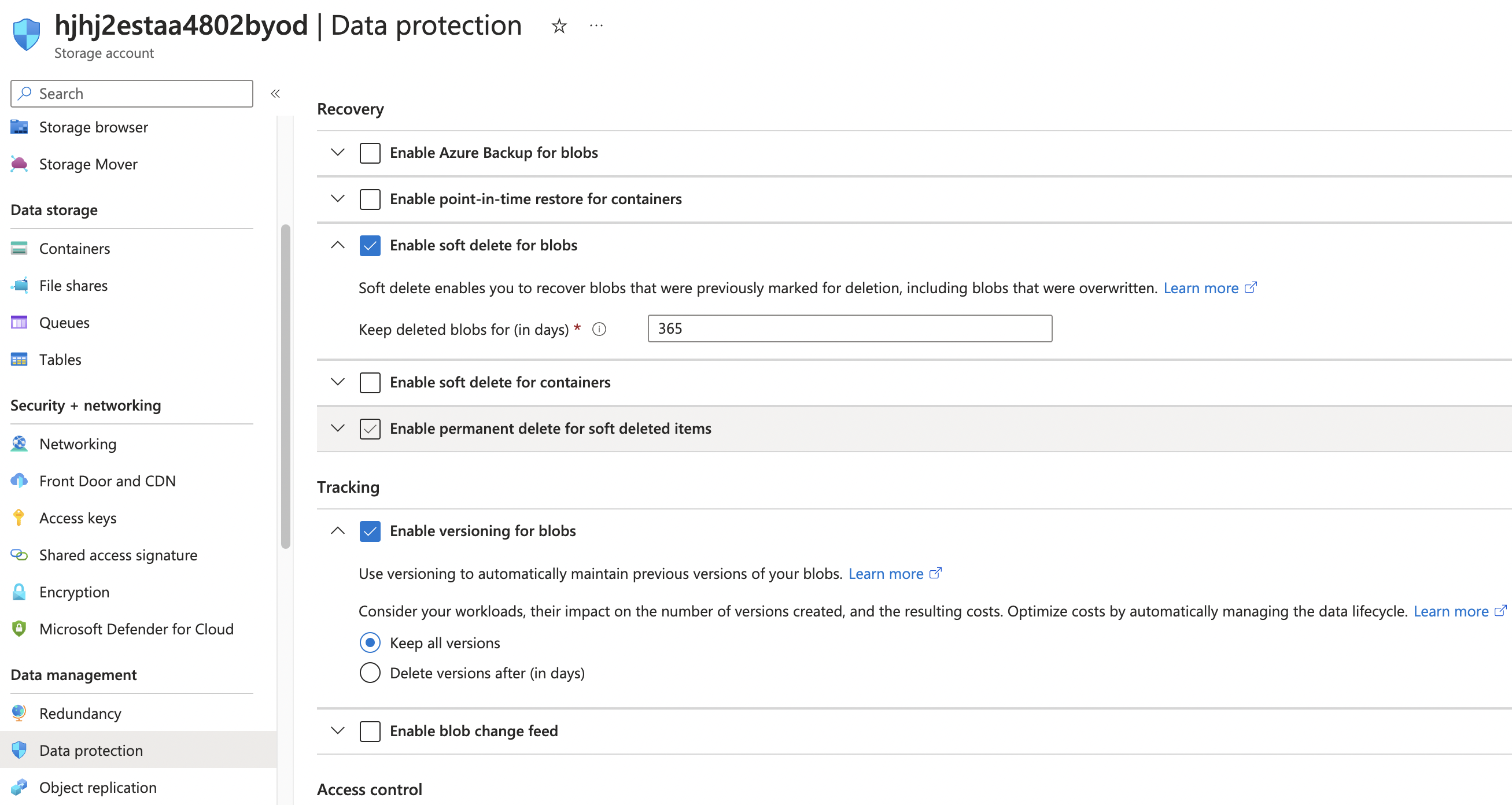The width and height of the screenshot is (1512, 805).
Task: Select Delete versions after (in days) radio
Action: (x=370, y=673)
